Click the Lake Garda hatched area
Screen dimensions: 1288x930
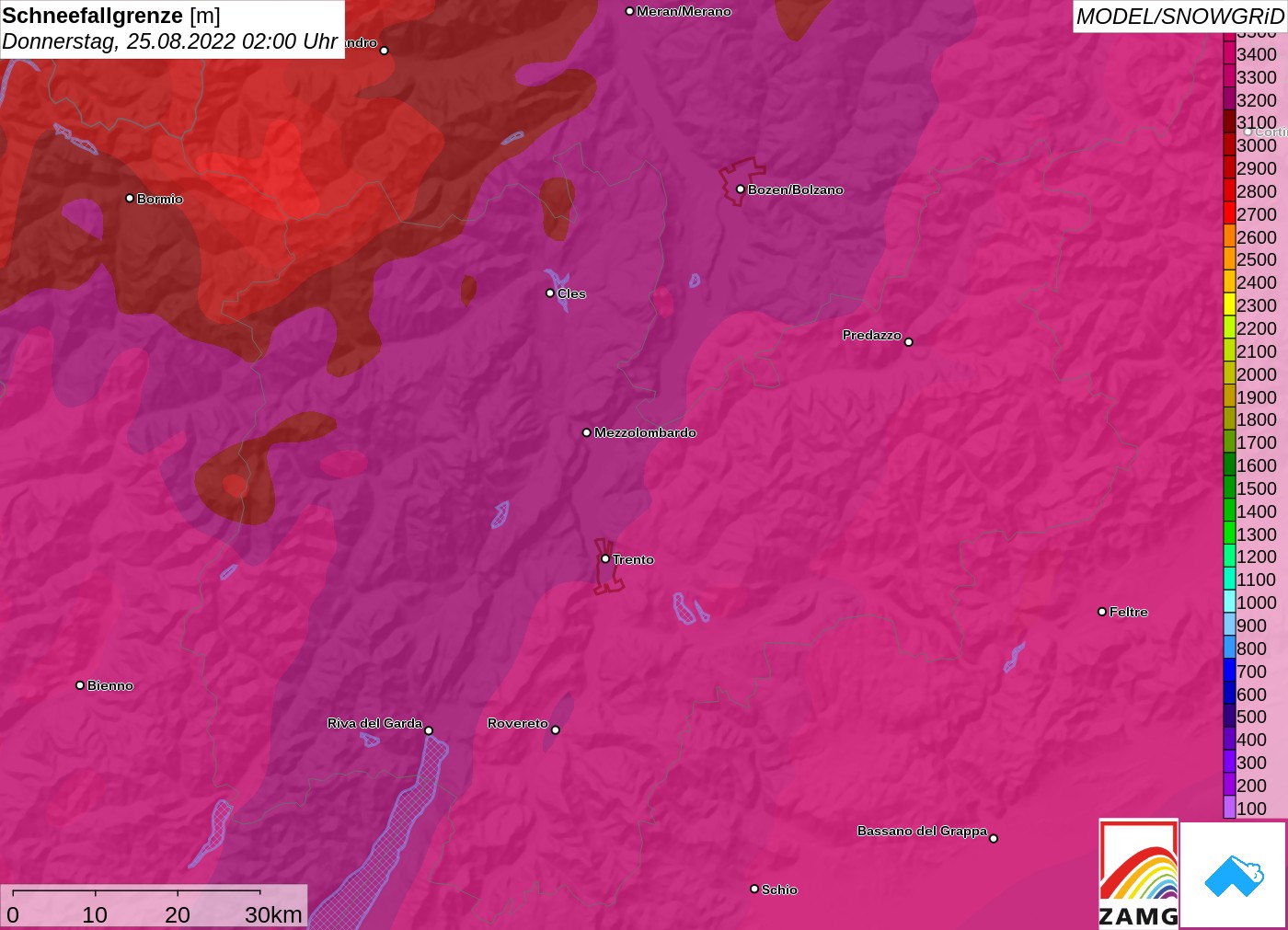pyautogui.click(x=396, y=837)
